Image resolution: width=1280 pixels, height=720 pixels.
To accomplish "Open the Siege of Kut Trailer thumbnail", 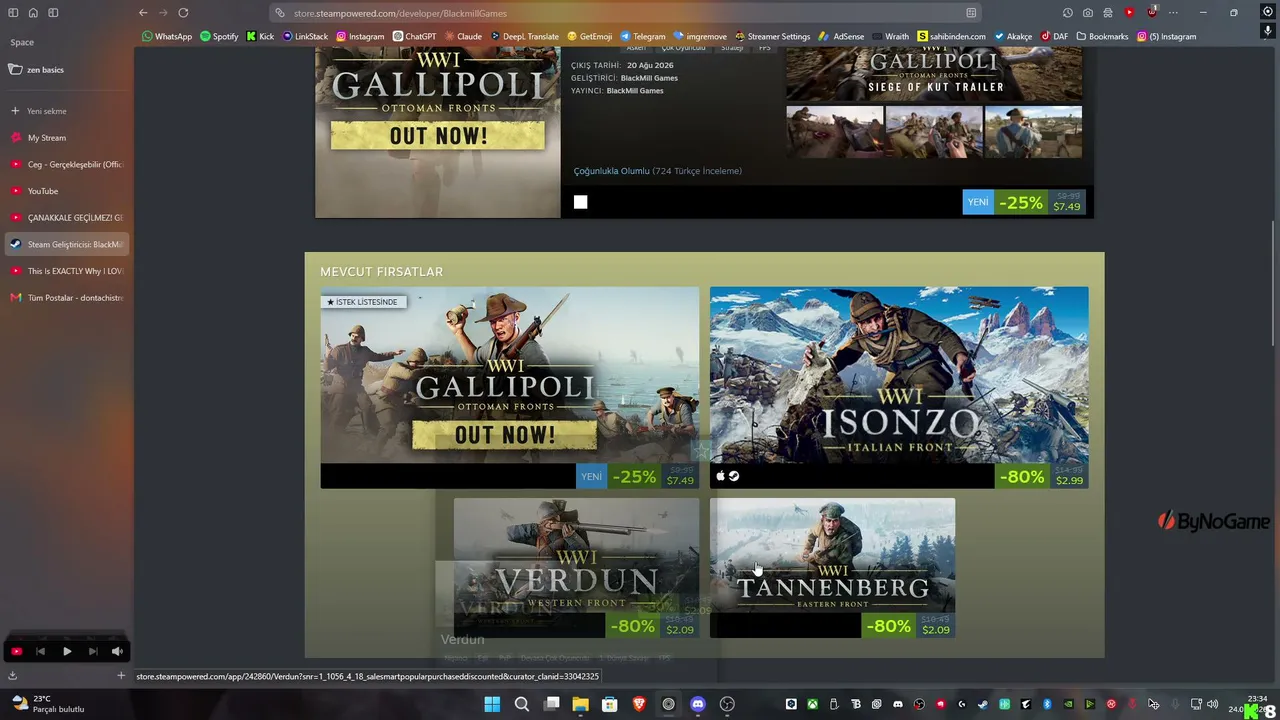I will click(x=934, y=73).
